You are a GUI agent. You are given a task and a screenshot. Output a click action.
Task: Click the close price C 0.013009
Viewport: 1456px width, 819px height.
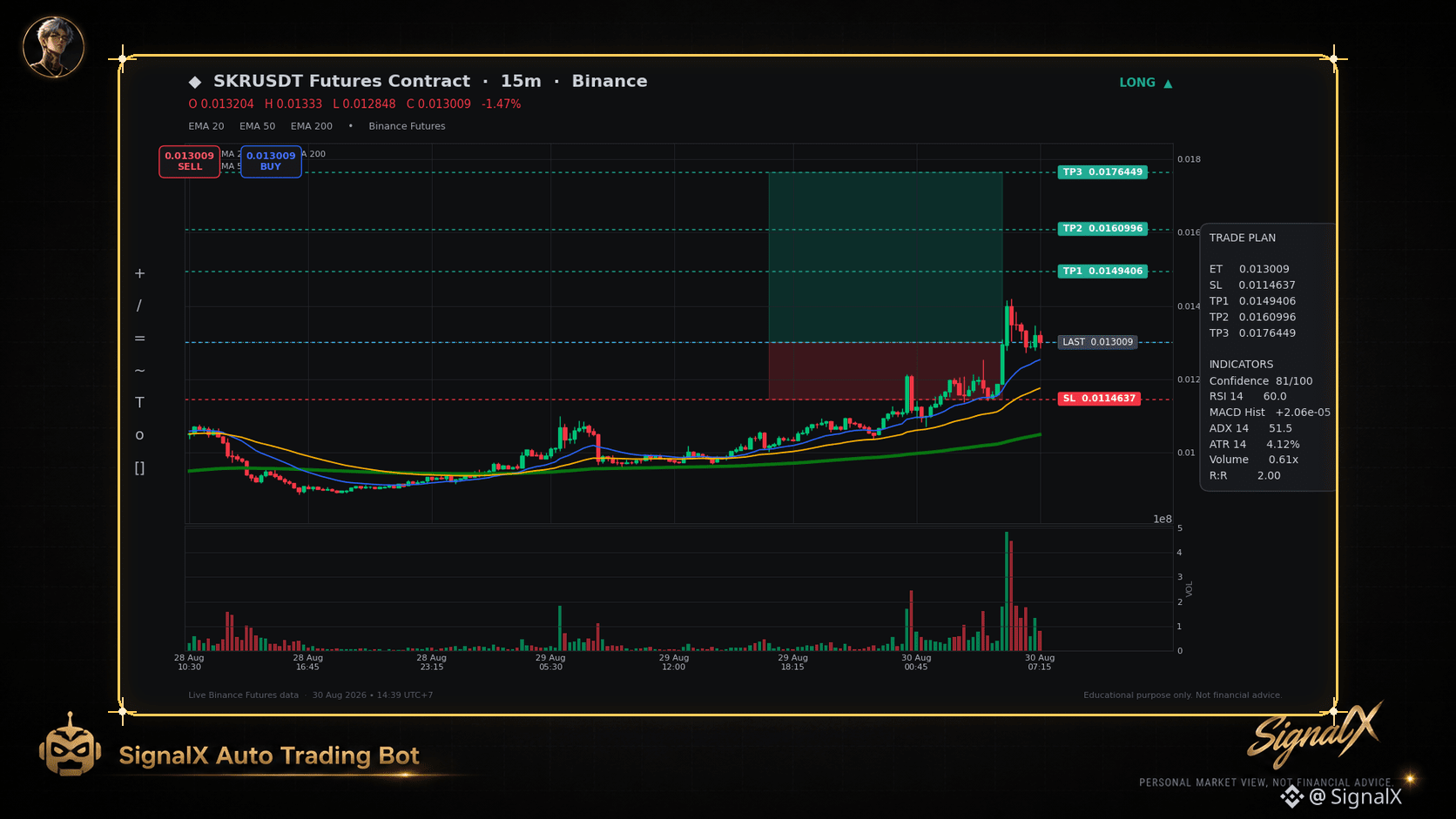point(439,104)
